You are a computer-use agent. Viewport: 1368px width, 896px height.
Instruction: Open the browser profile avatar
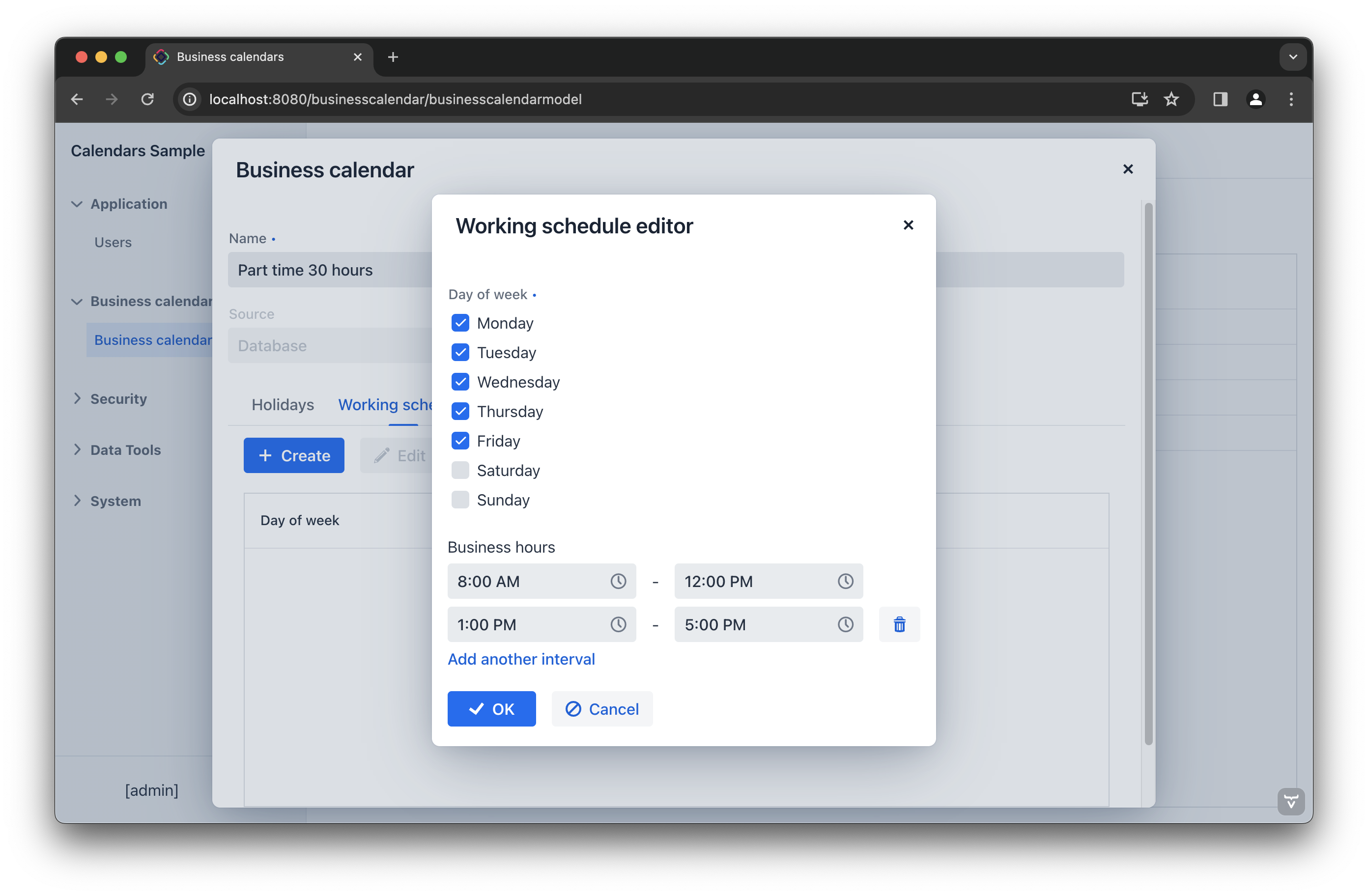pyautogui.click(x=1256, y=99)
